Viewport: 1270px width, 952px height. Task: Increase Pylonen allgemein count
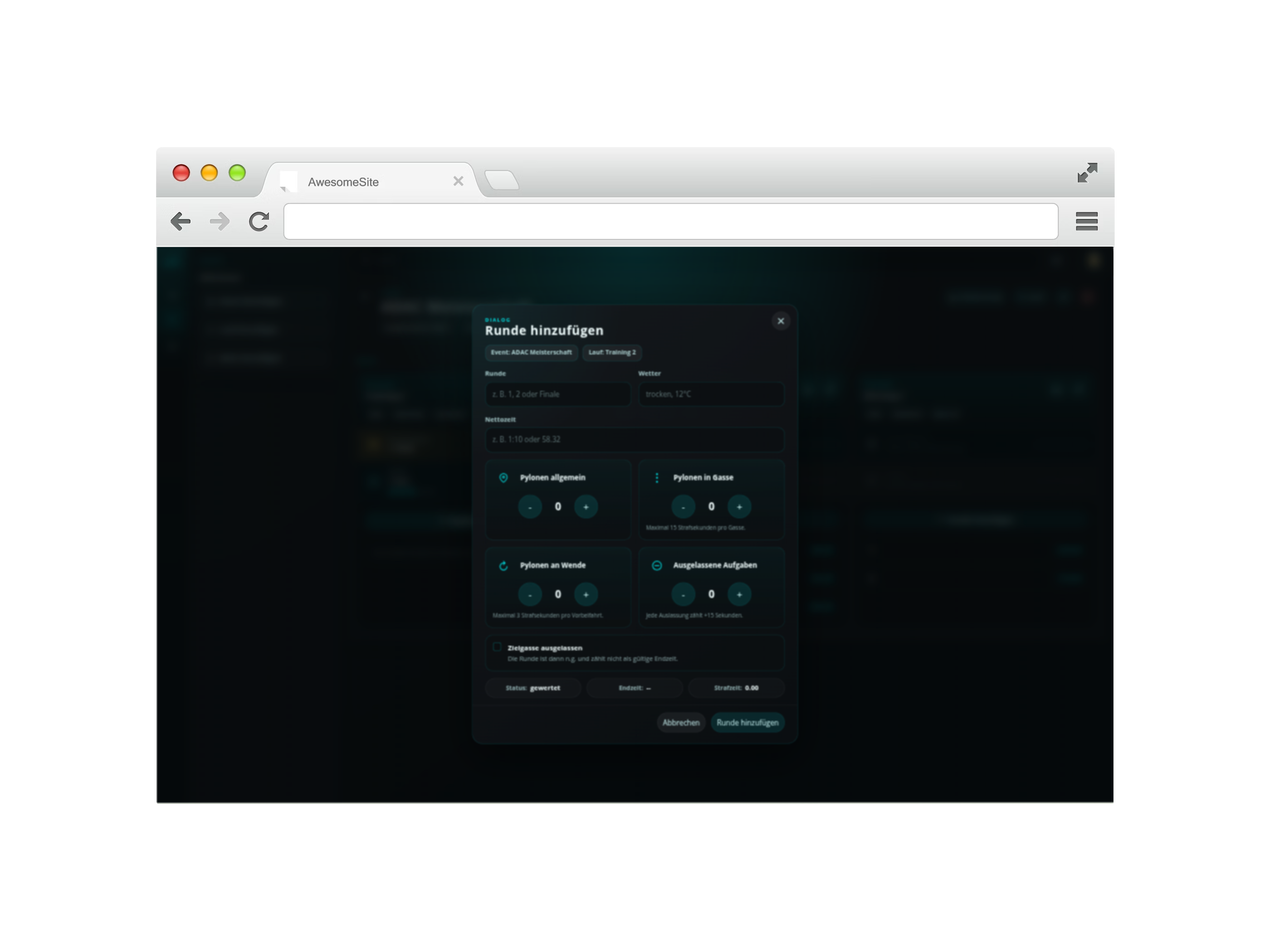(586, 507)
